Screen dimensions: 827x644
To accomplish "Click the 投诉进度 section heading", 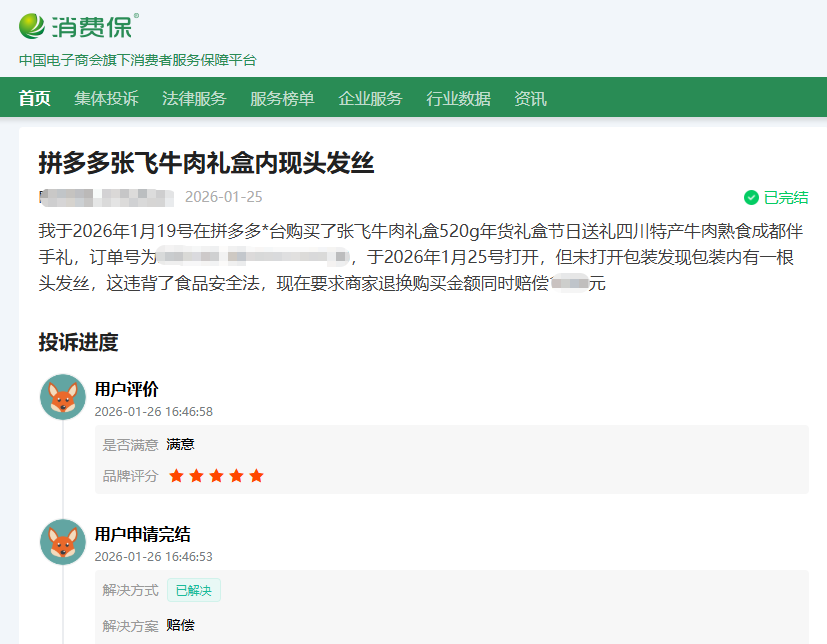I will [78, 342].
